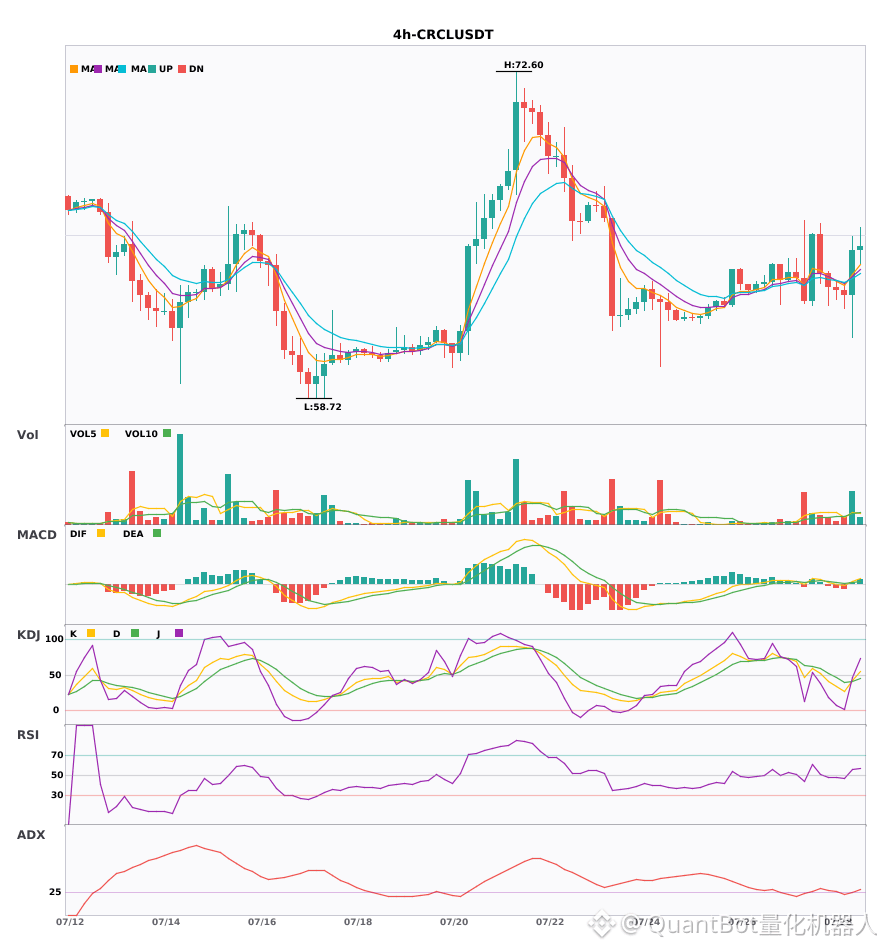Select the VOL5 legend text
The height and width of the screenshot is (950, 885).
tap(83, 434)
